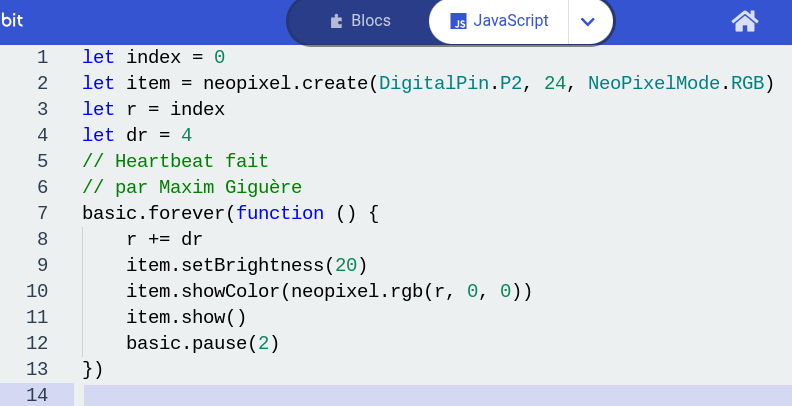Image resolution: width=792 pixels, height=406 pixels.
Task: Click line number 1 in gutter
Action: coord(42,57)
